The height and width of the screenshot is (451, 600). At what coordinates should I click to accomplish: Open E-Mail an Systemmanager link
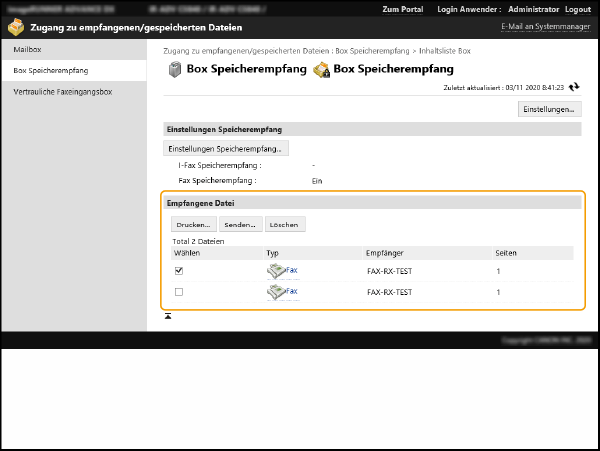[x=543, y=27]
